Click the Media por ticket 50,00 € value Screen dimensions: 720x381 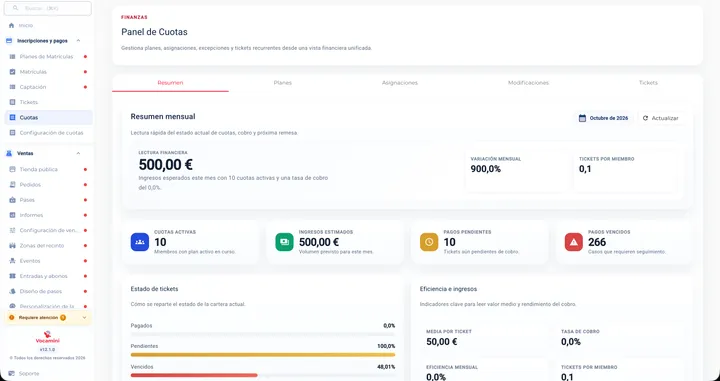coord(442,342)
